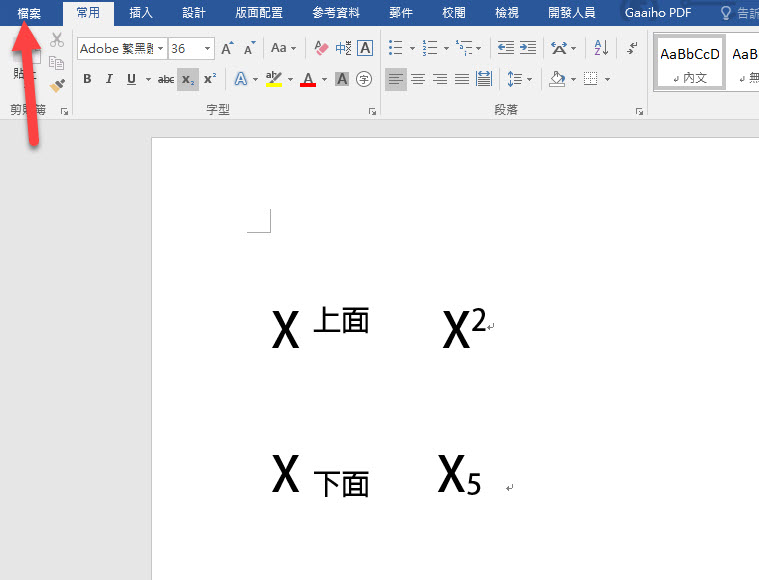Click the Copy icon
This screenshot has width=759, height=580.
(57, 63)
